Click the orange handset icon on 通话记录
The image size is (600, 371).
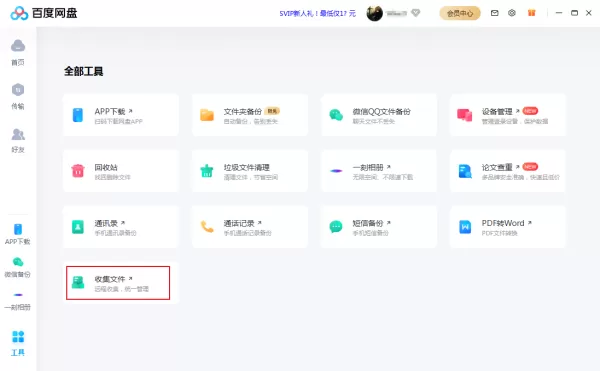[x=207, y=227]
